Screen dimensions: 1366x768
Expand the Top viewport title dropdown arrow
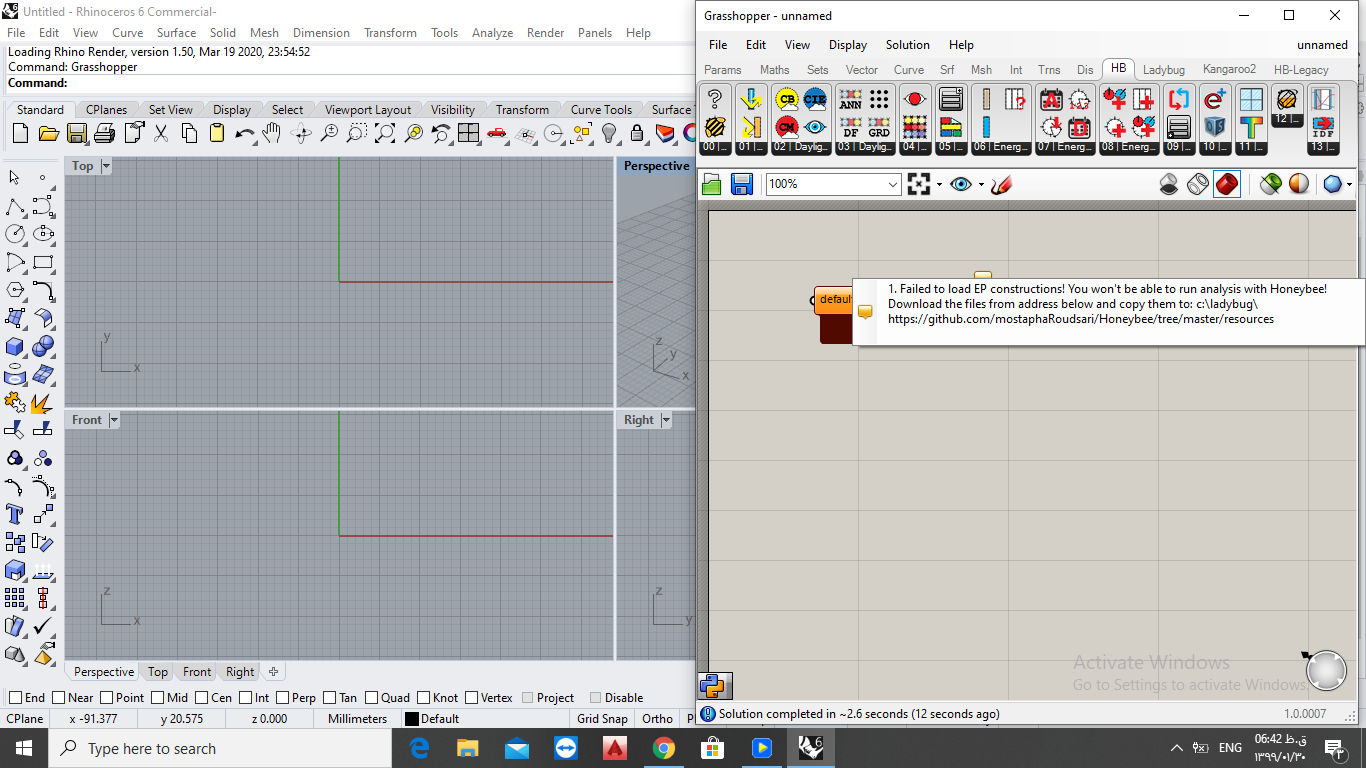[x=105, y=166]
